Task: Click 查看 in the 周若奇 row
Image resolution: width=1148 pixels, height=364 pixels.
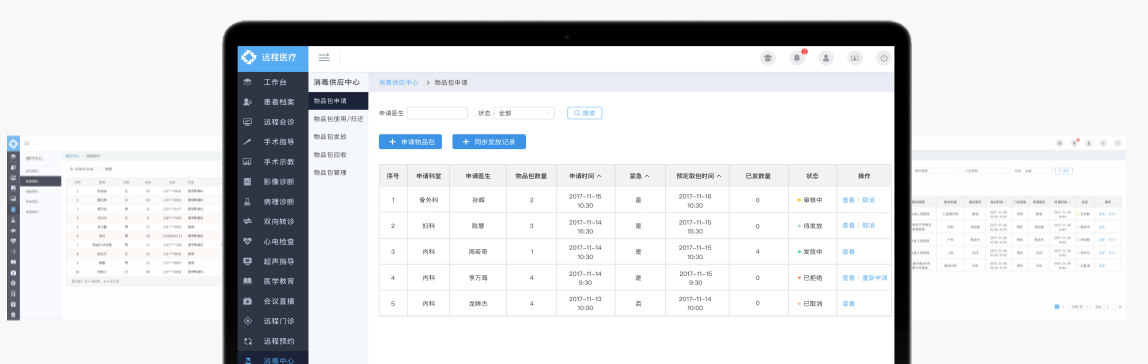Action: click(849, 252)
